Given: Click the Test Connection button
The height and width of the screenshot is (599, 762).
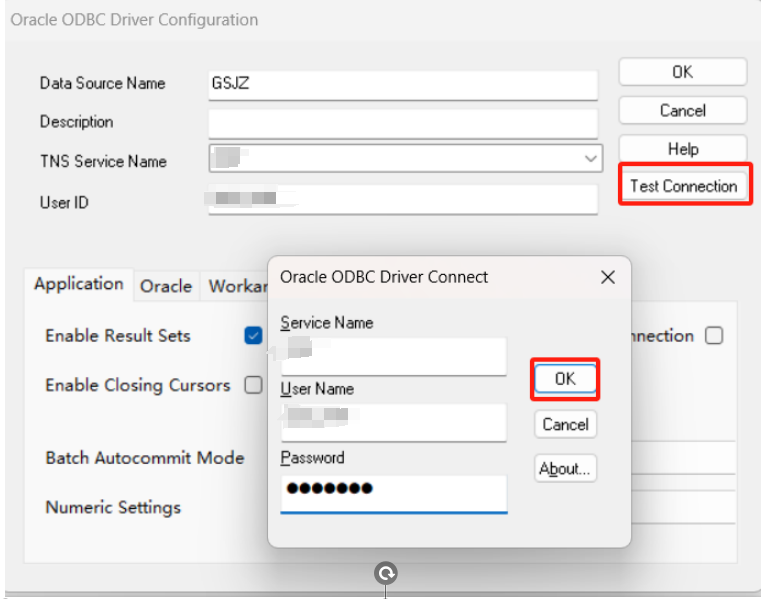Looking at the screenshot, I should [684, 186].
